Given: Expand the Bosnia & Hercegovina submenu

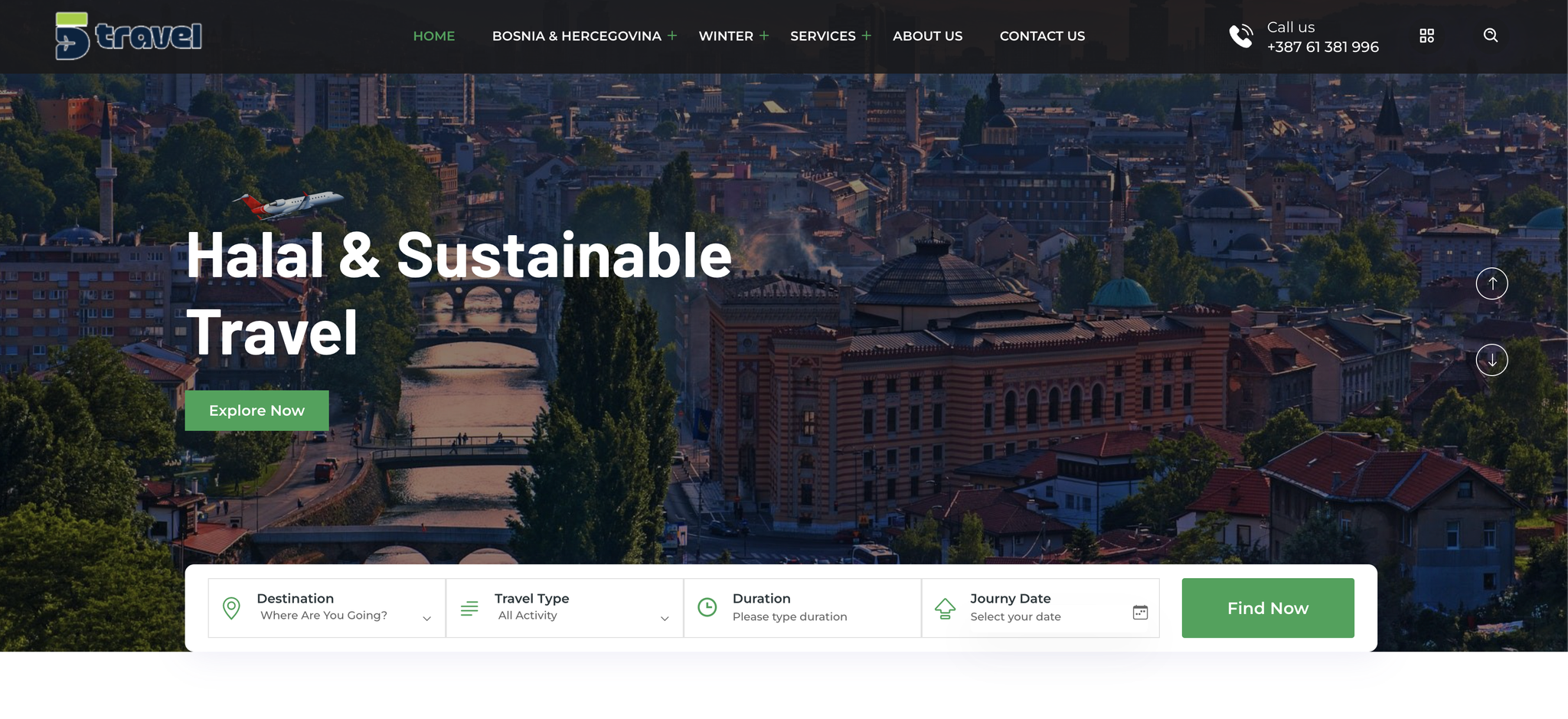Looking at the screenshot, I should pos(672,36).
